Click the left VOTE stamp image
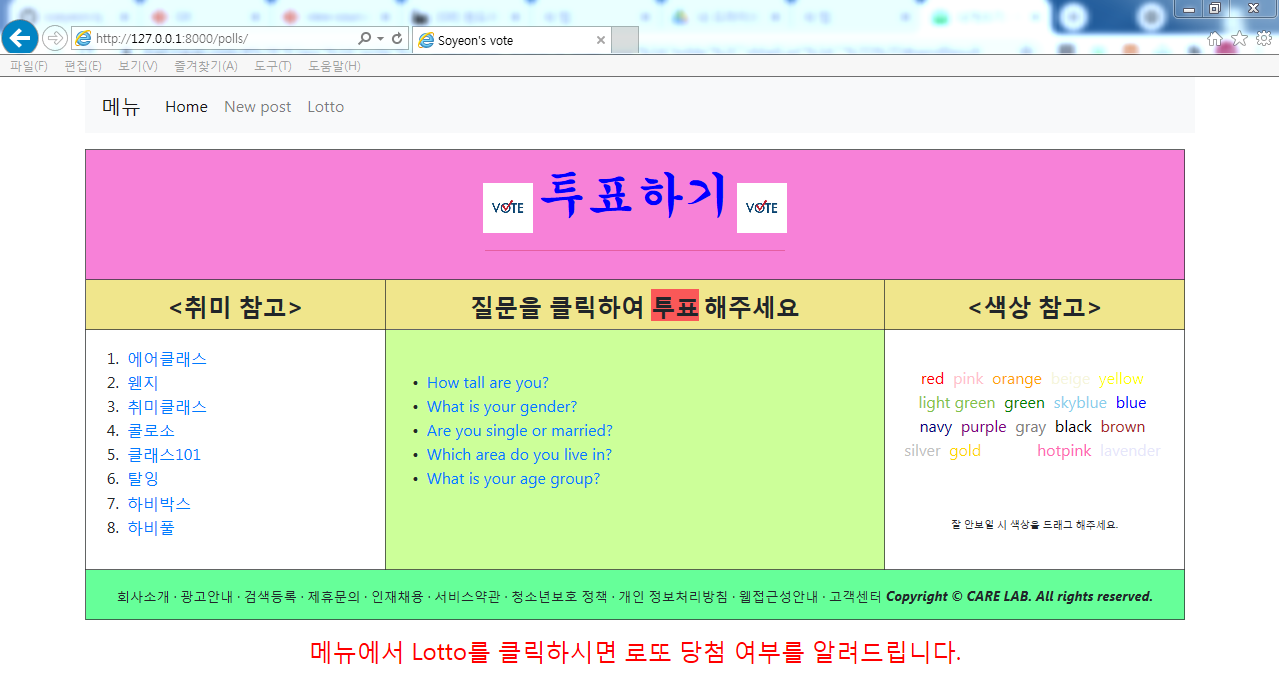This screenshot has width=1279, height=680. [x=508, y=208]
